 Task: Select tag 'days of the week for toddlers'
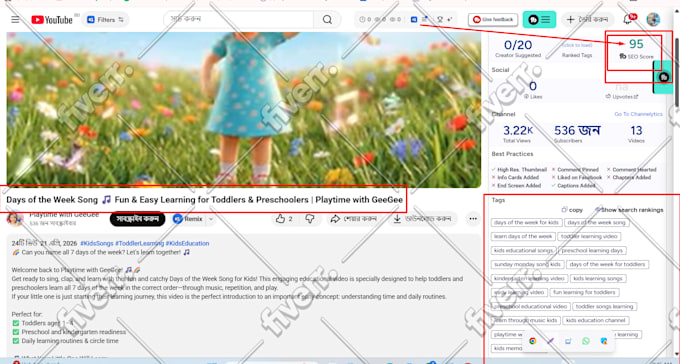(608, 264)
